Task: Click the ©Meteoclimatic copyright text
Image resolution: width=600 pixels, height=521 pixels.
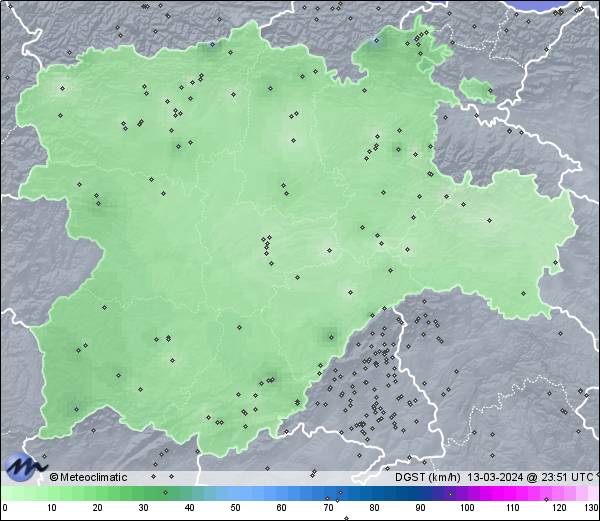Action: click(x=88, y=477)
